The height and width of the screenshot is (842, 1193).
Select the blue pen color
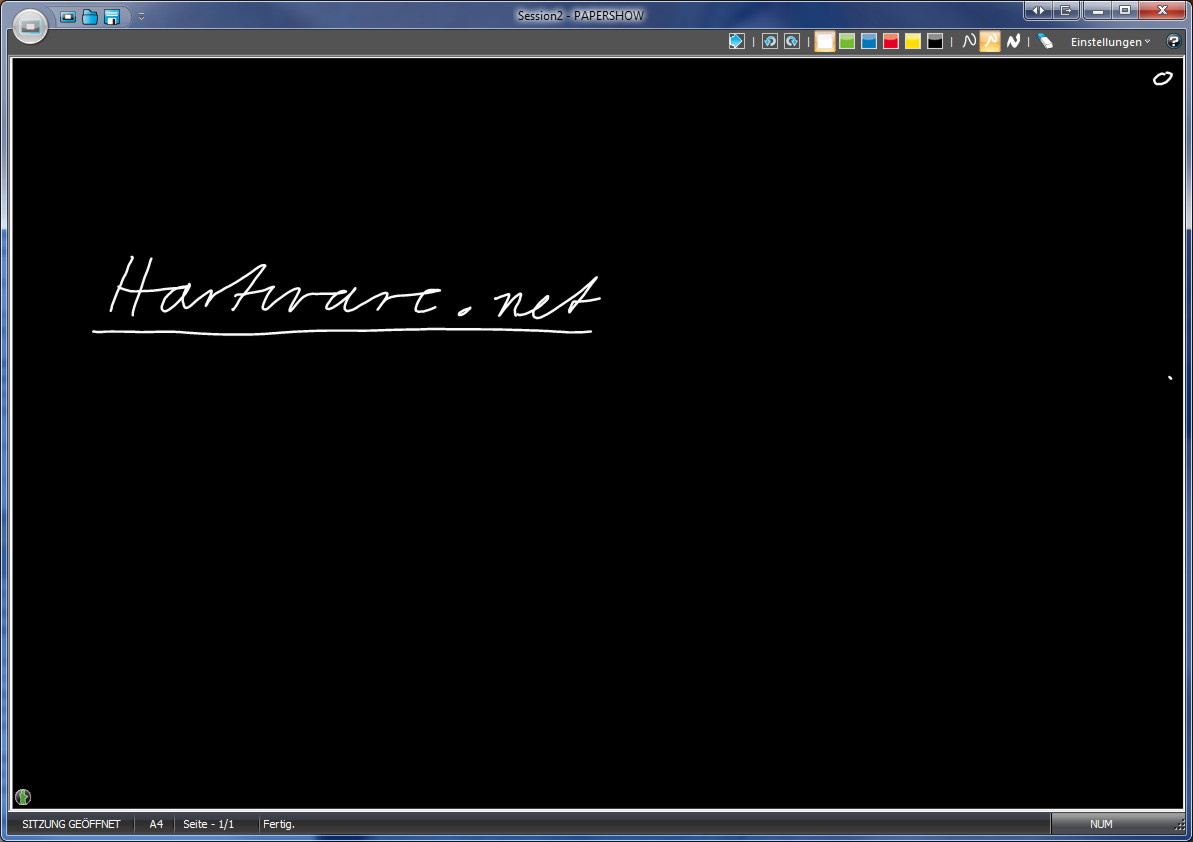tap(869, 41)
